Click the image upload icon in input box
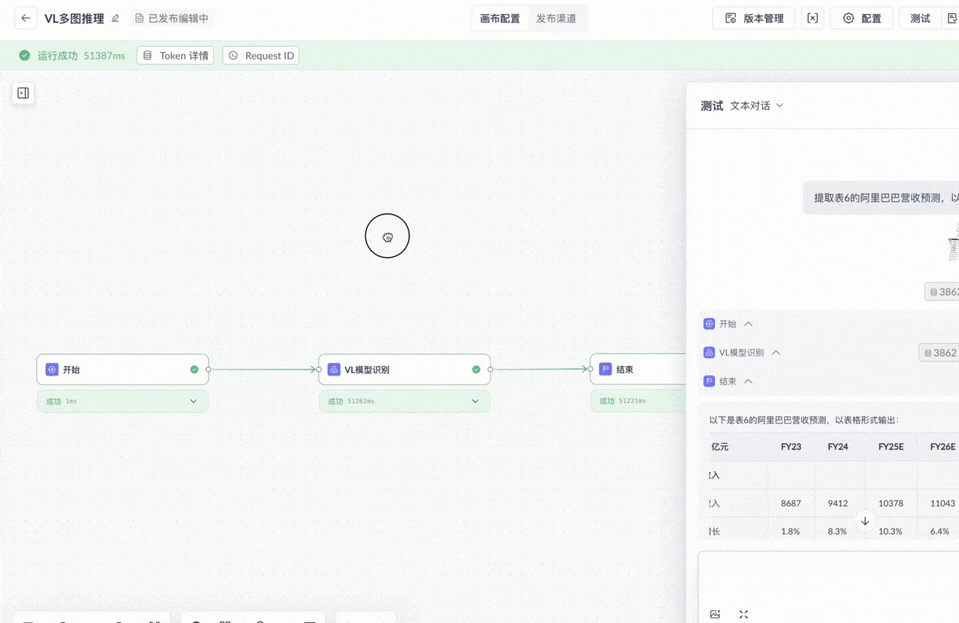This screenshot has height=623, width=959. pyautogui.click(x=715, y=614)
